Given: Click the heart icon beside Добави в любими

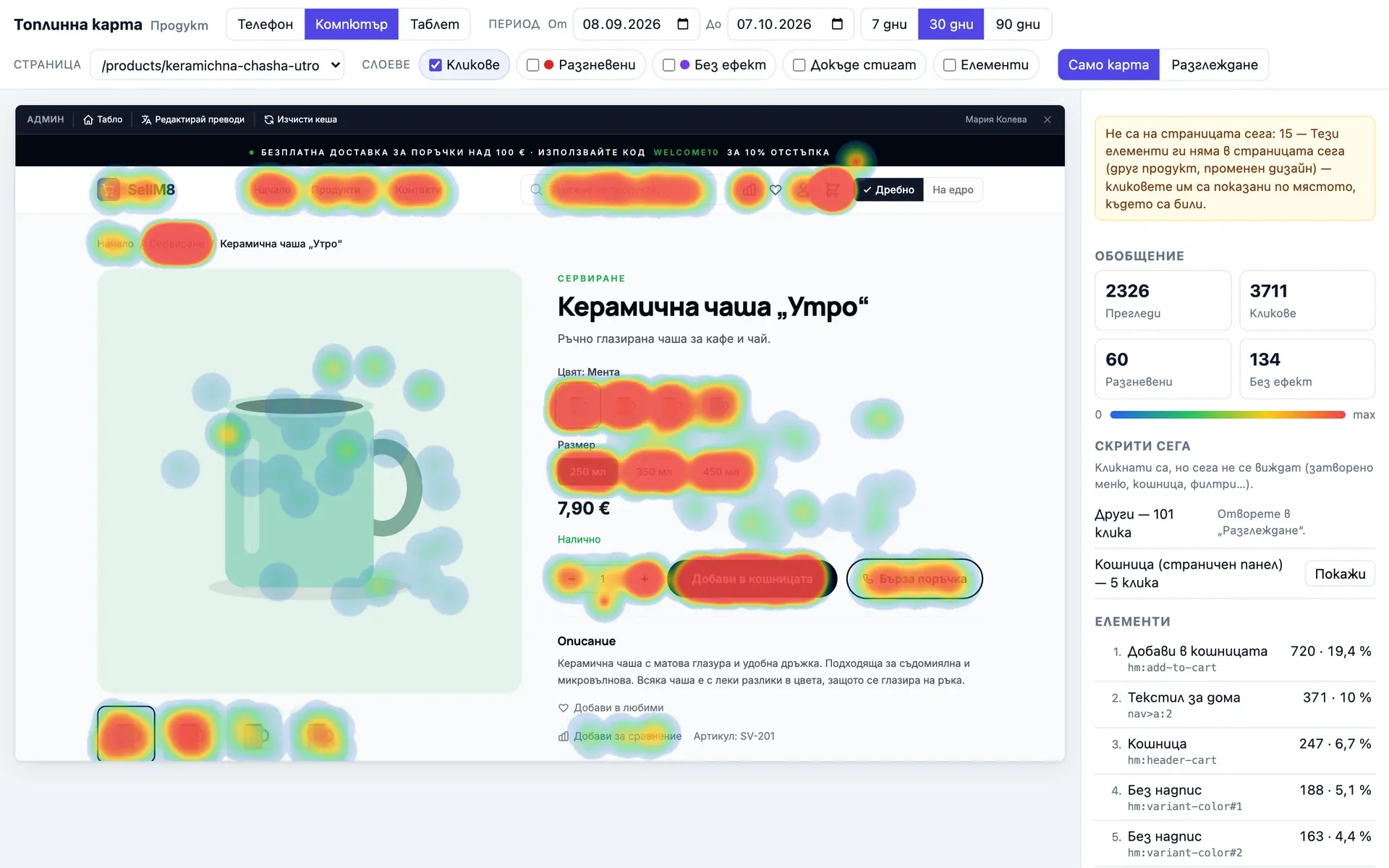Looking at the screenshot, I should [x=563, y=707].
